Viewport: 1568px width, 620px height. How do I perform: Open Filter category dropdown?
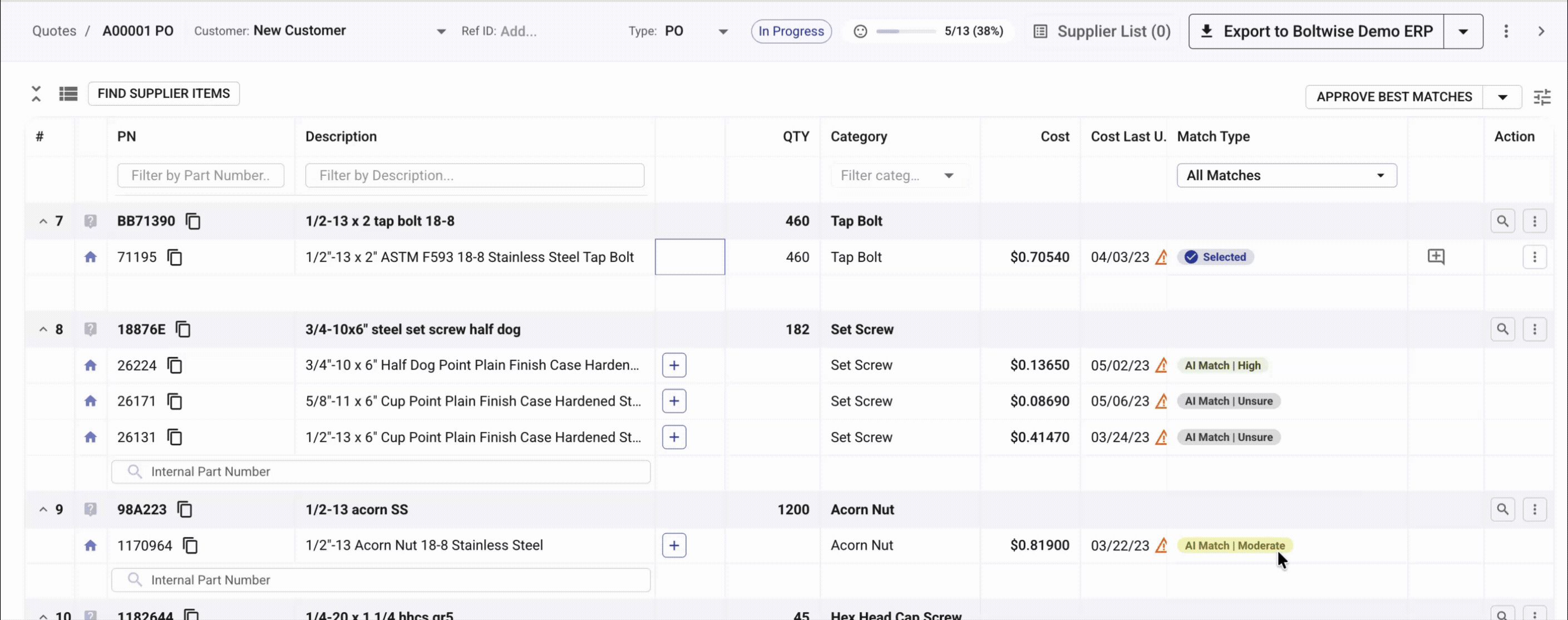[896, 175]
